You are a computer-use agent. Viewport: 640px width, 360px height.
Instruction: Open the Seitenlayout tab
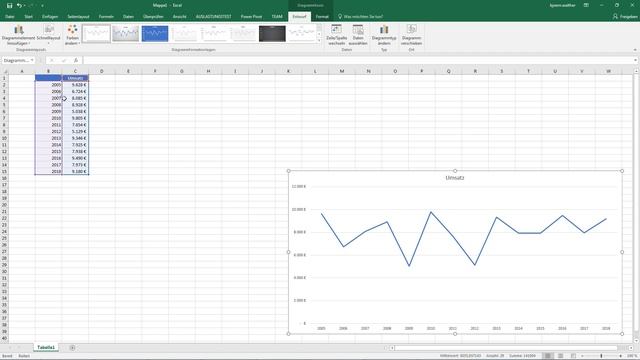click(x=78, y=17)
